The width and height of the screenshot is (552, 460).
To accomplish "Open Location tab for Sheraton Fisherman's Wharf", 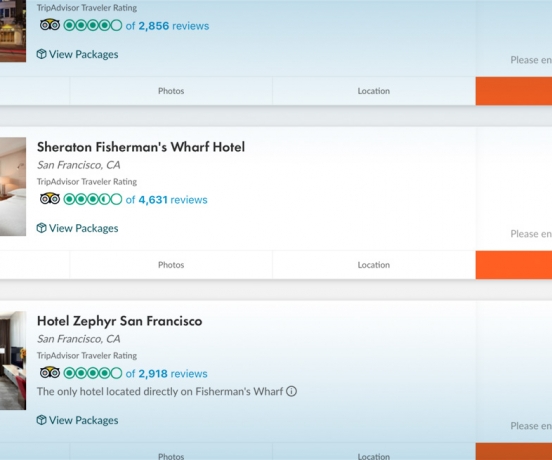I will tap(374, 265).
